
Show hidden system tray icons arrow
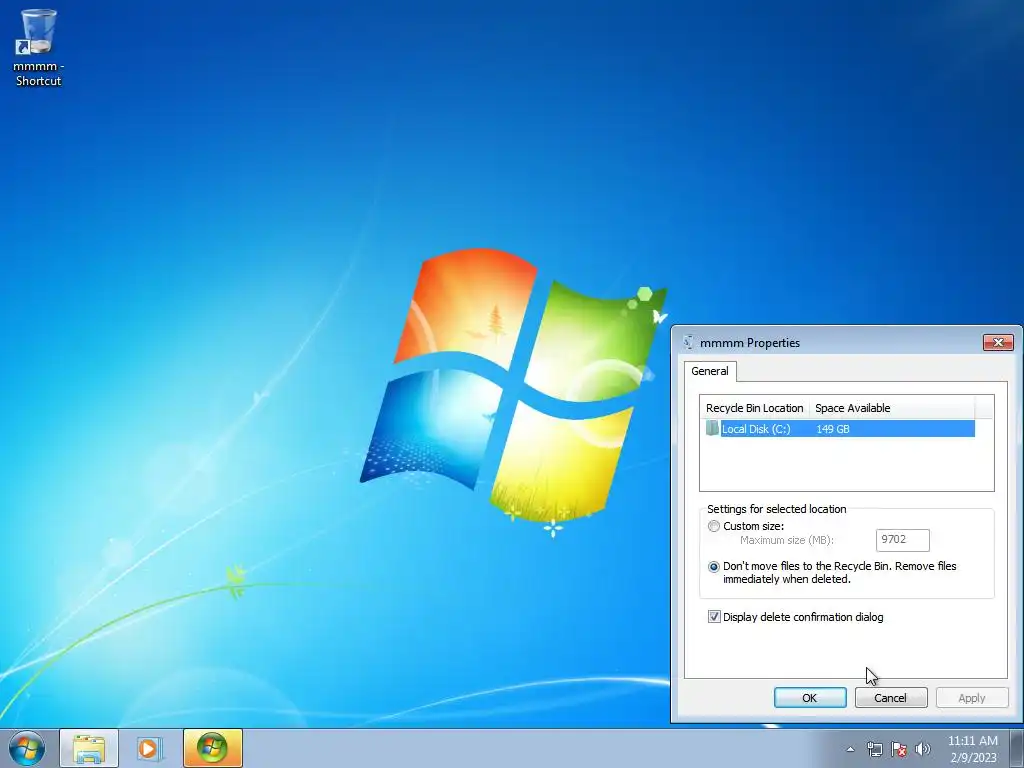point(850,749)
